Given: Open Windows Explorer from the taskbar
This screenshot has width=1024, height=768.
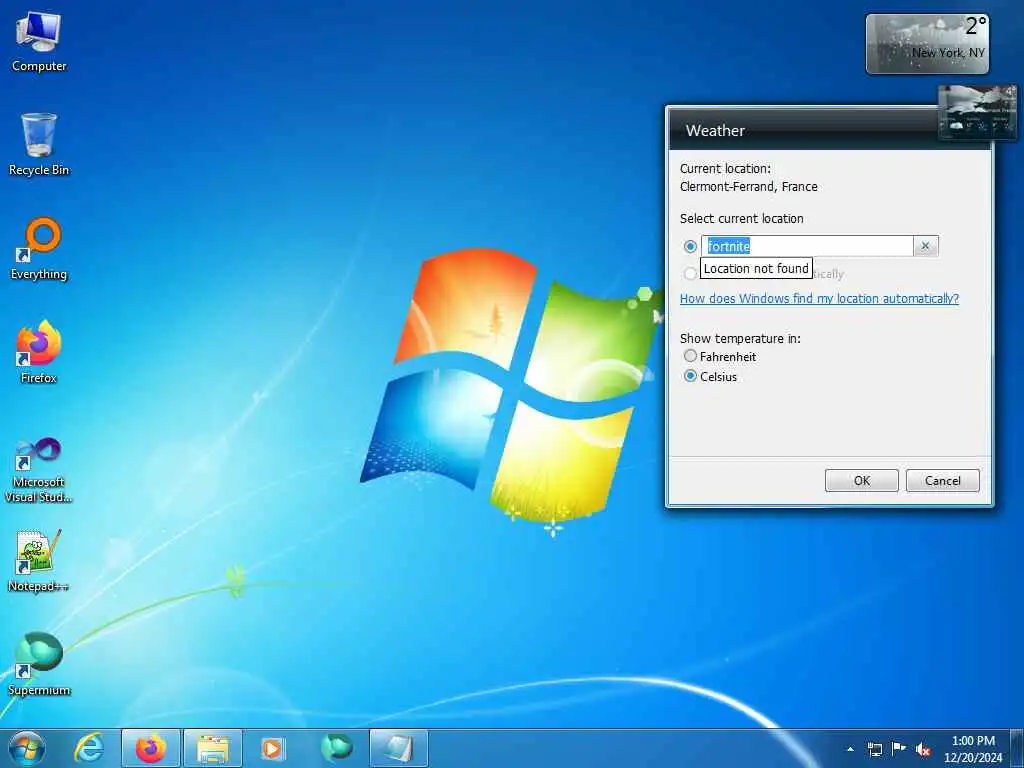Looking at the screenshot, I should point(213,748).
